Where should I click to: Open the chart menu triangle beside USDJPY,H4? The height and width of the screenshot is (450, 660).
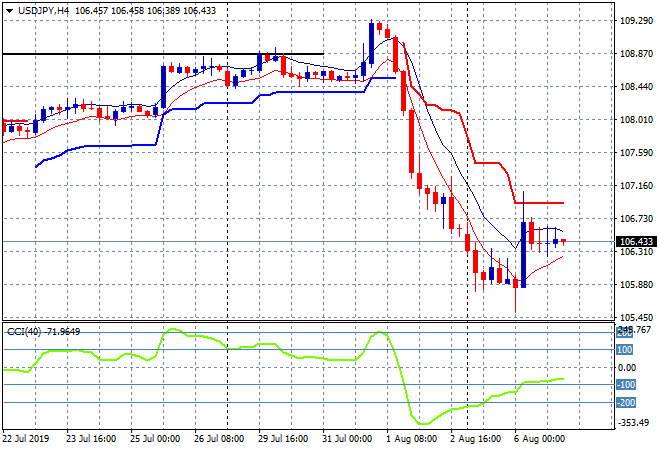coord(9,11)
